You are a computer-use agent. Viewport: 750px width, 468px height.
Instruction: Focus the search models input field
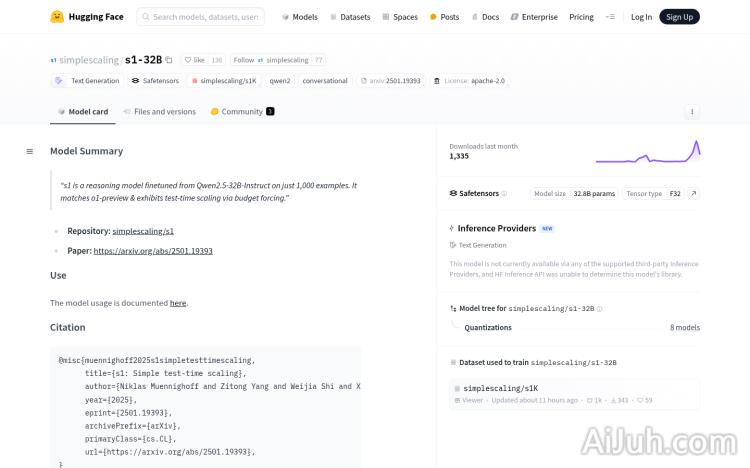click(x=205, y=17)
